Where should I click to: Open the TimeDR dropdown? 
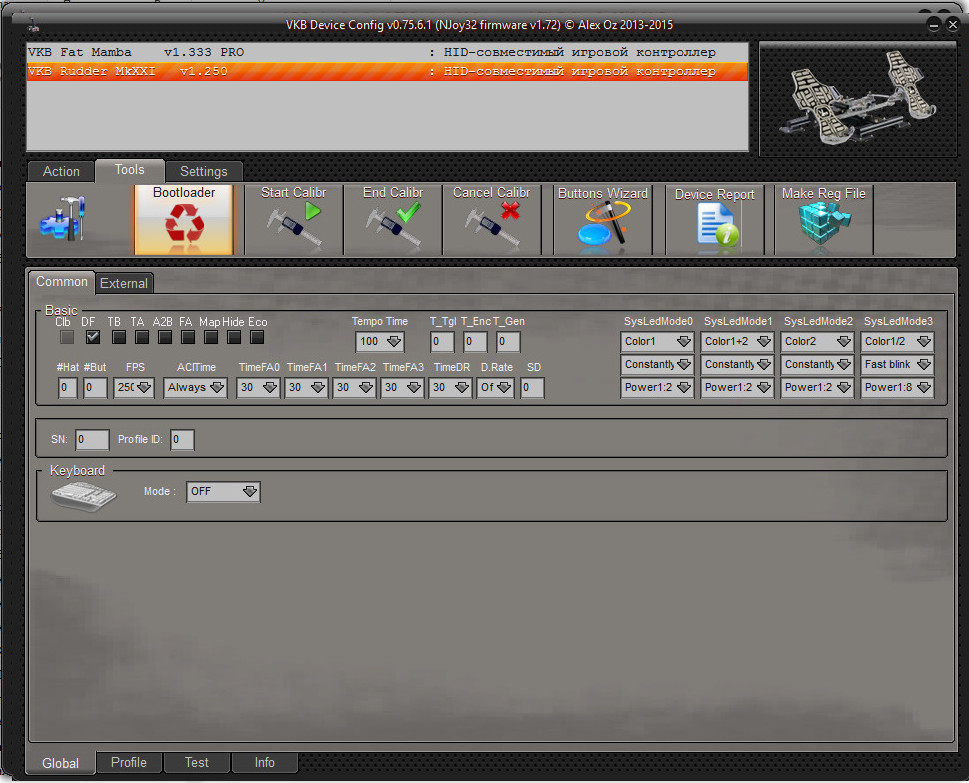tap(450, 387)
